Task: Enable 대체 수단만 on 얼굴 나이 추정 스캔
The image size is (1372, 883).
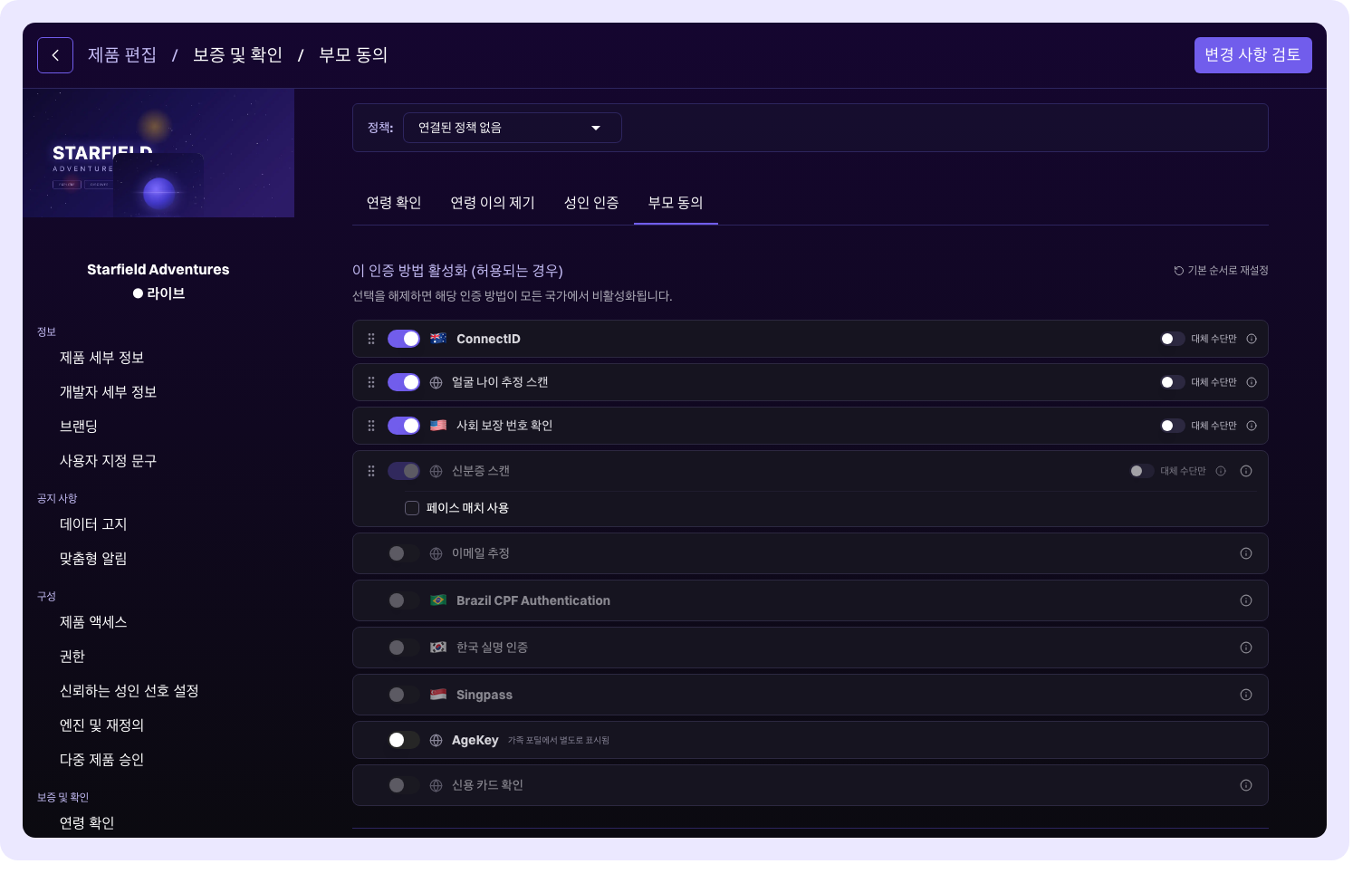Action: tap(1173, 382)
